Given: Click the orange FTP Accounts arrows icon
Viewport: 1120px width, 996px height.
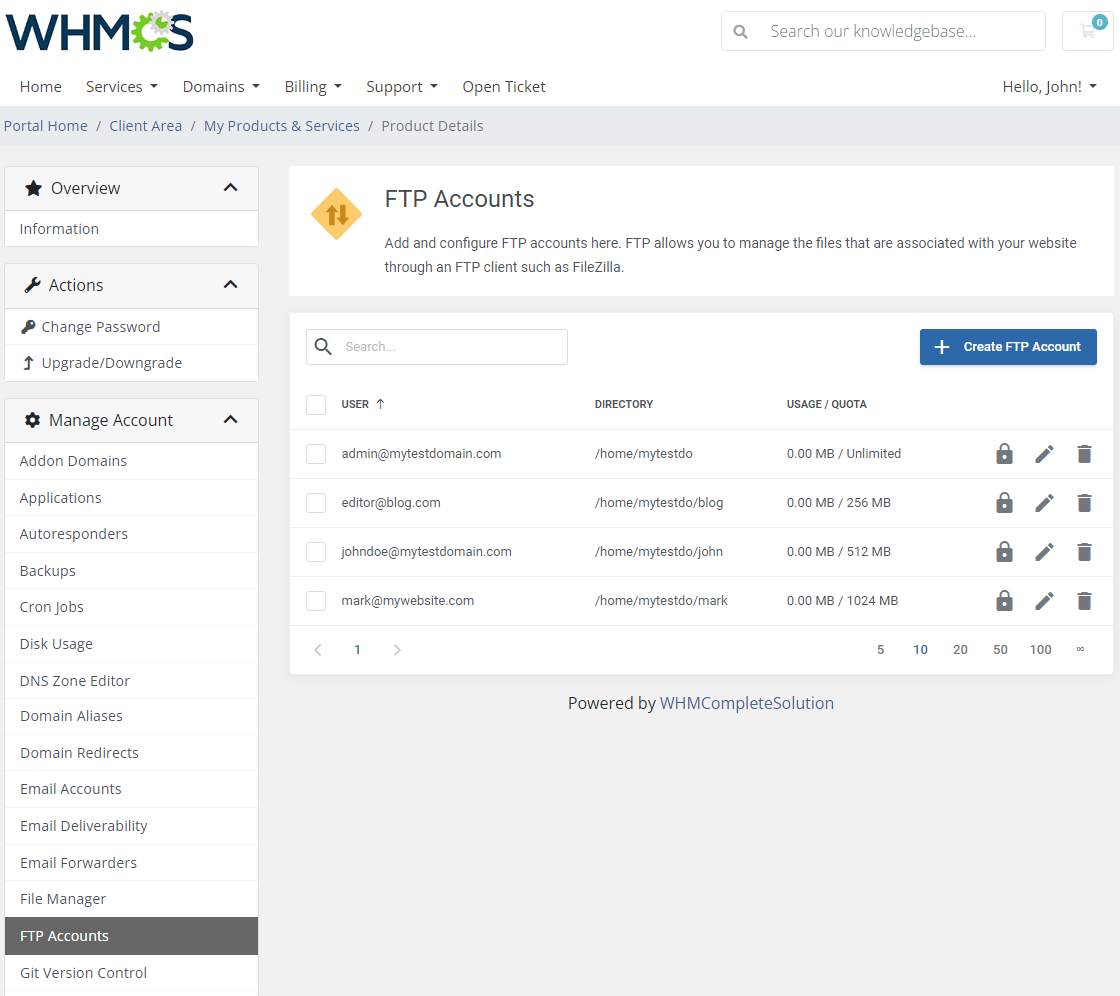Looking at the screenshot, I should click(x=336, y=214).
